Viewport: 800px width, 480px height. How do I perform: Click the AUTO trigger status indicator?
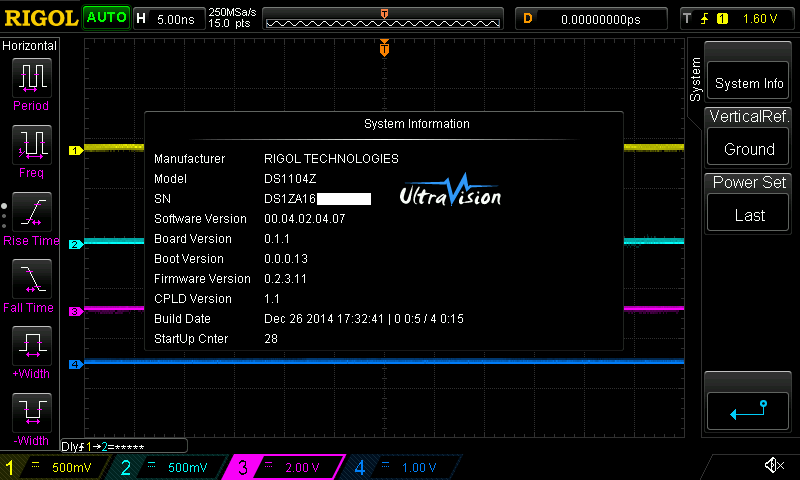pos(106,18)
